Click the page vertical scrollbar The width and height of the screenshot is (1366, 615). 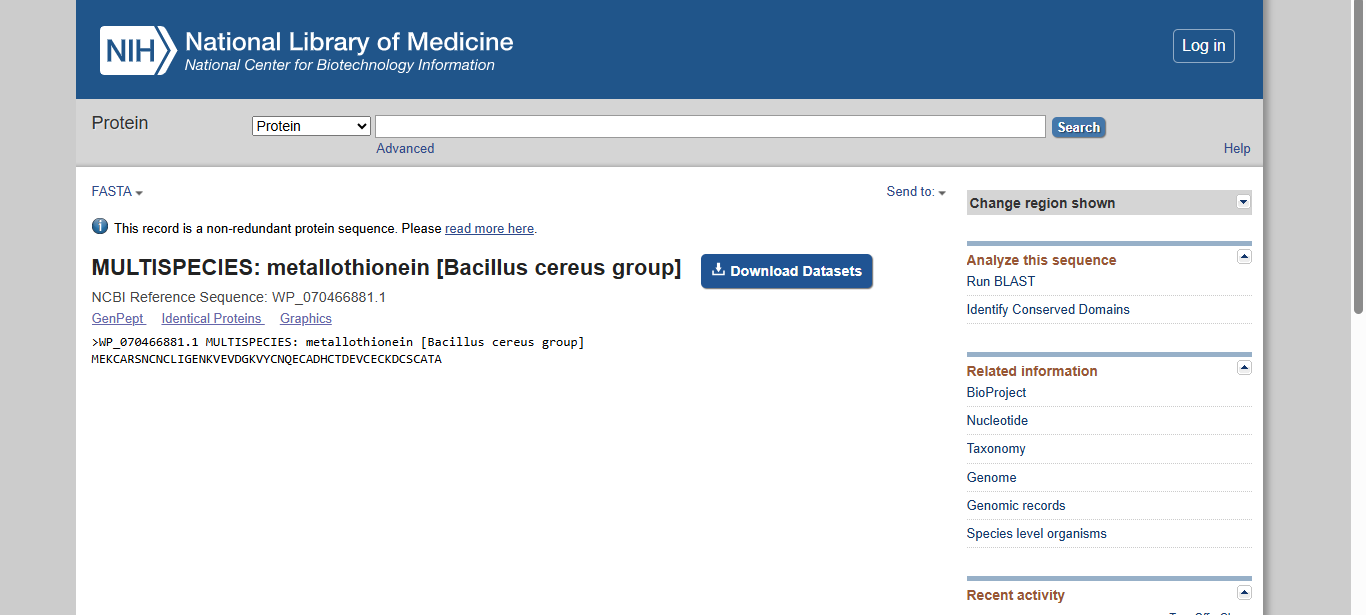1358,157
